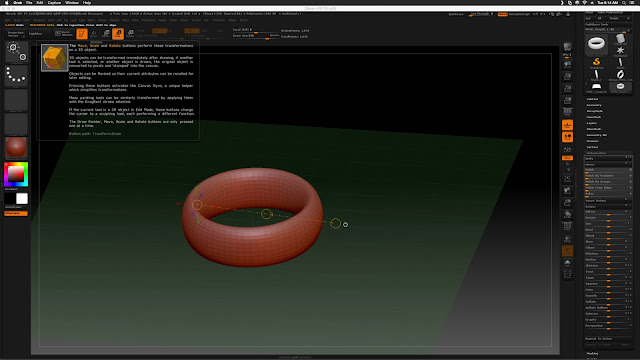
Task: Toggle the Floor grid button
Action: 567,125
